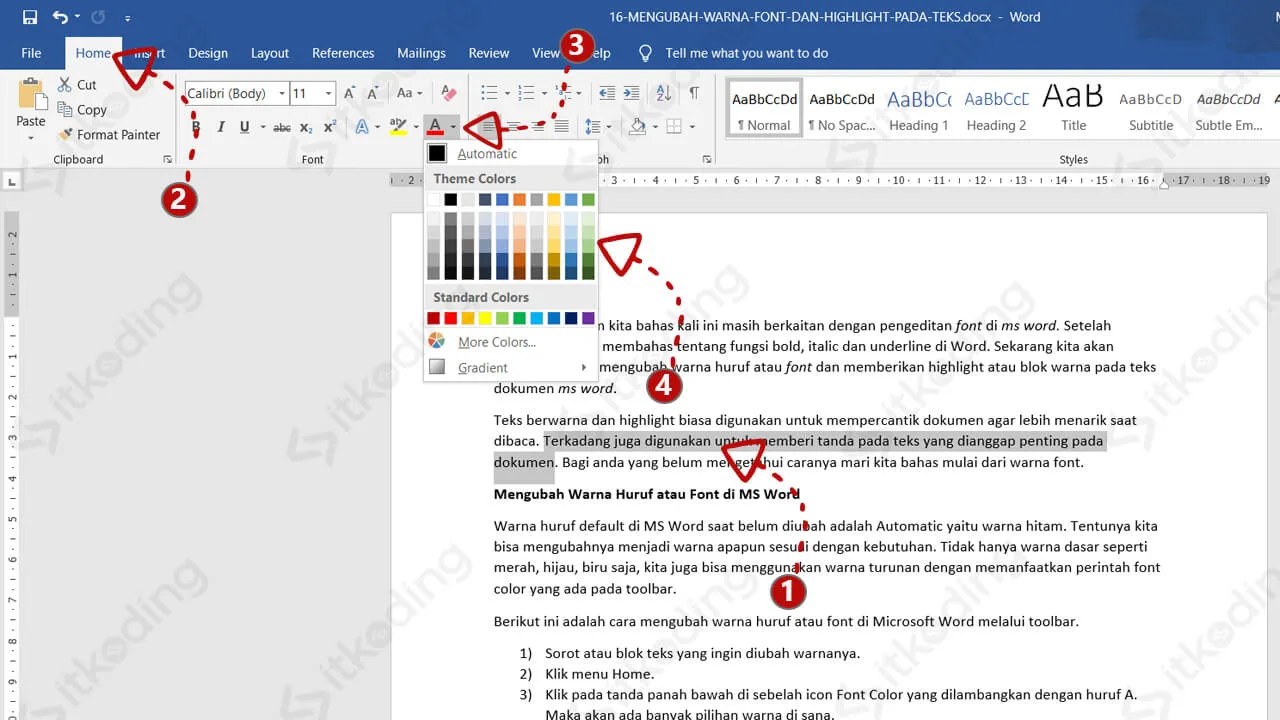Increase font size with the grow font icon
The height and width of the screenshot is (720, 1280).
coord(351,93)
